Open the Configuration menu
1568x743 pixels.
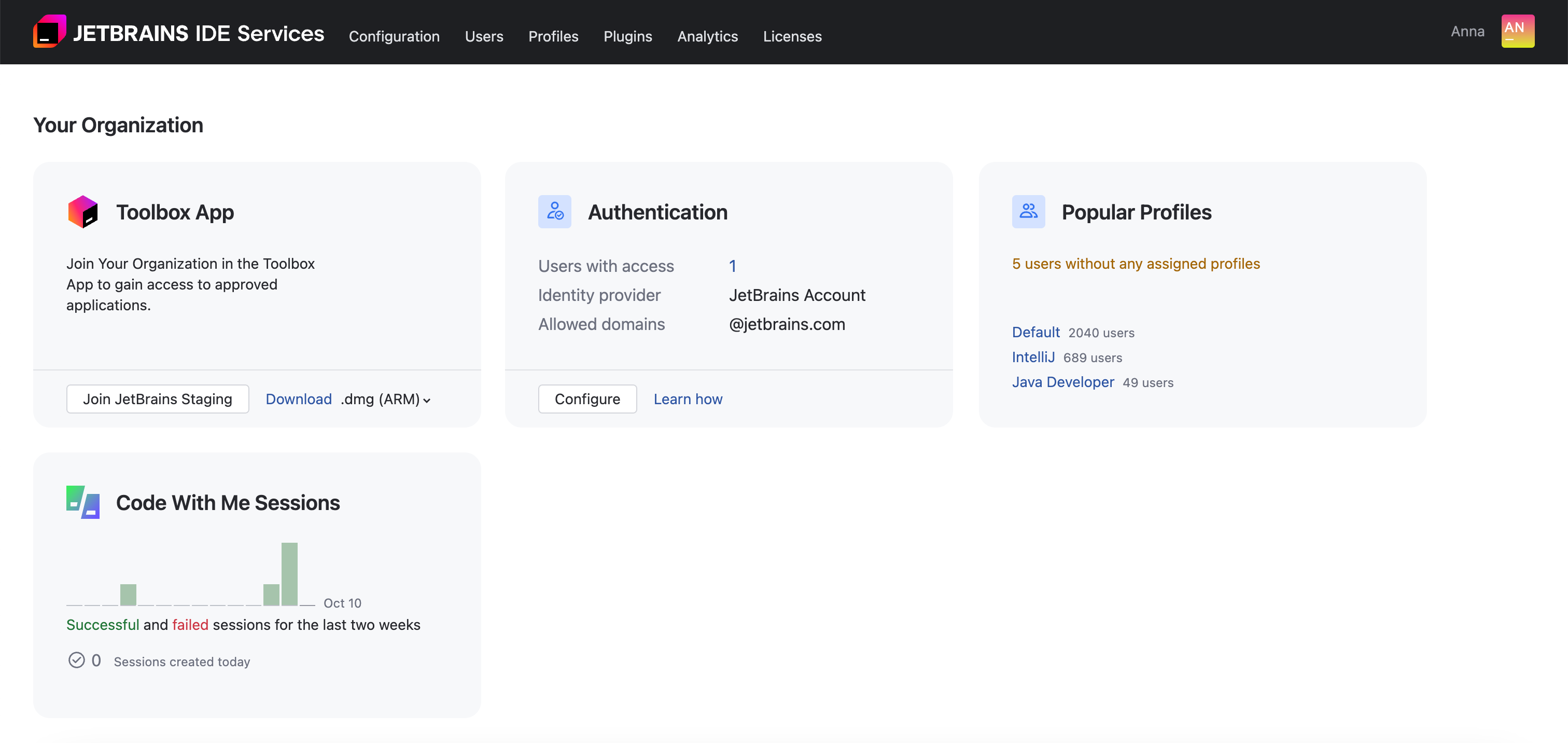[394, 36]
